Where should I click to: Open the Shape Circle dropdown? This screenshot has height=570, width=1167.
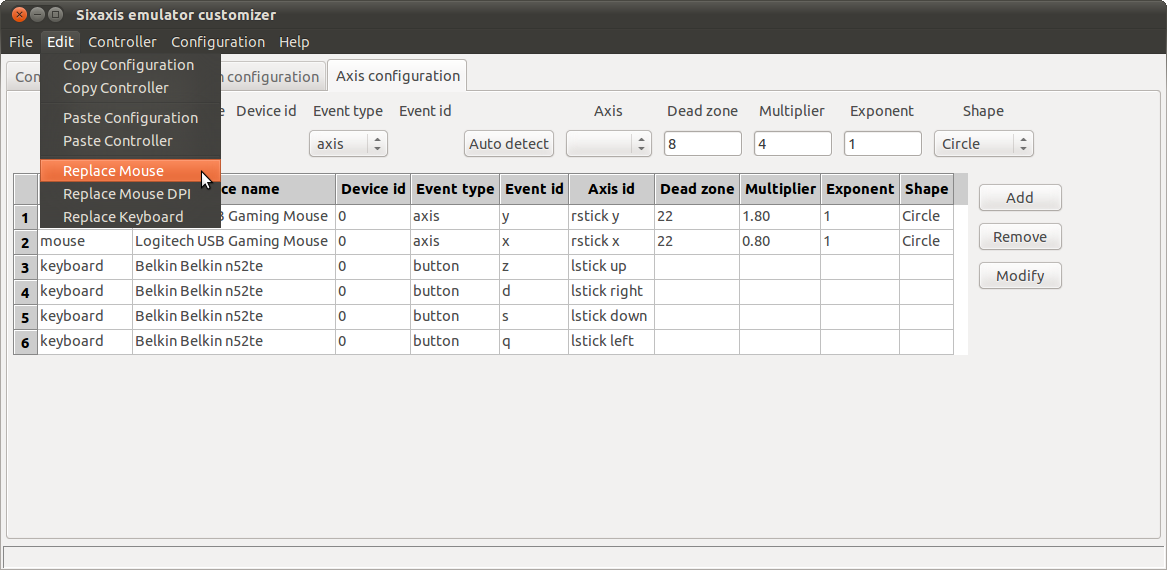point(983,144)
